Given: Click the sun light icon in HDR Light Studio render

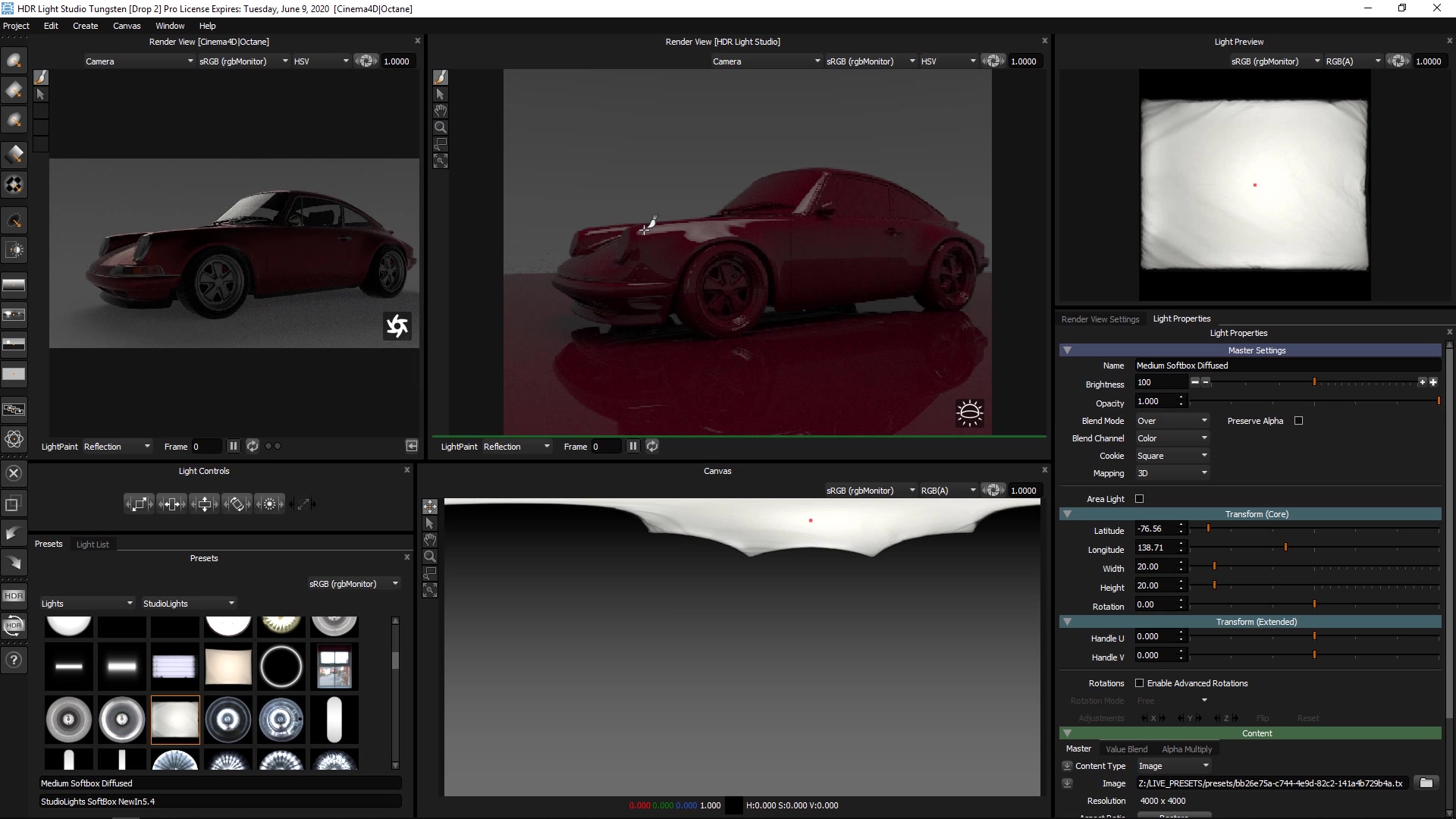Looking at the screenshot, I should click(x=969, y=413).
